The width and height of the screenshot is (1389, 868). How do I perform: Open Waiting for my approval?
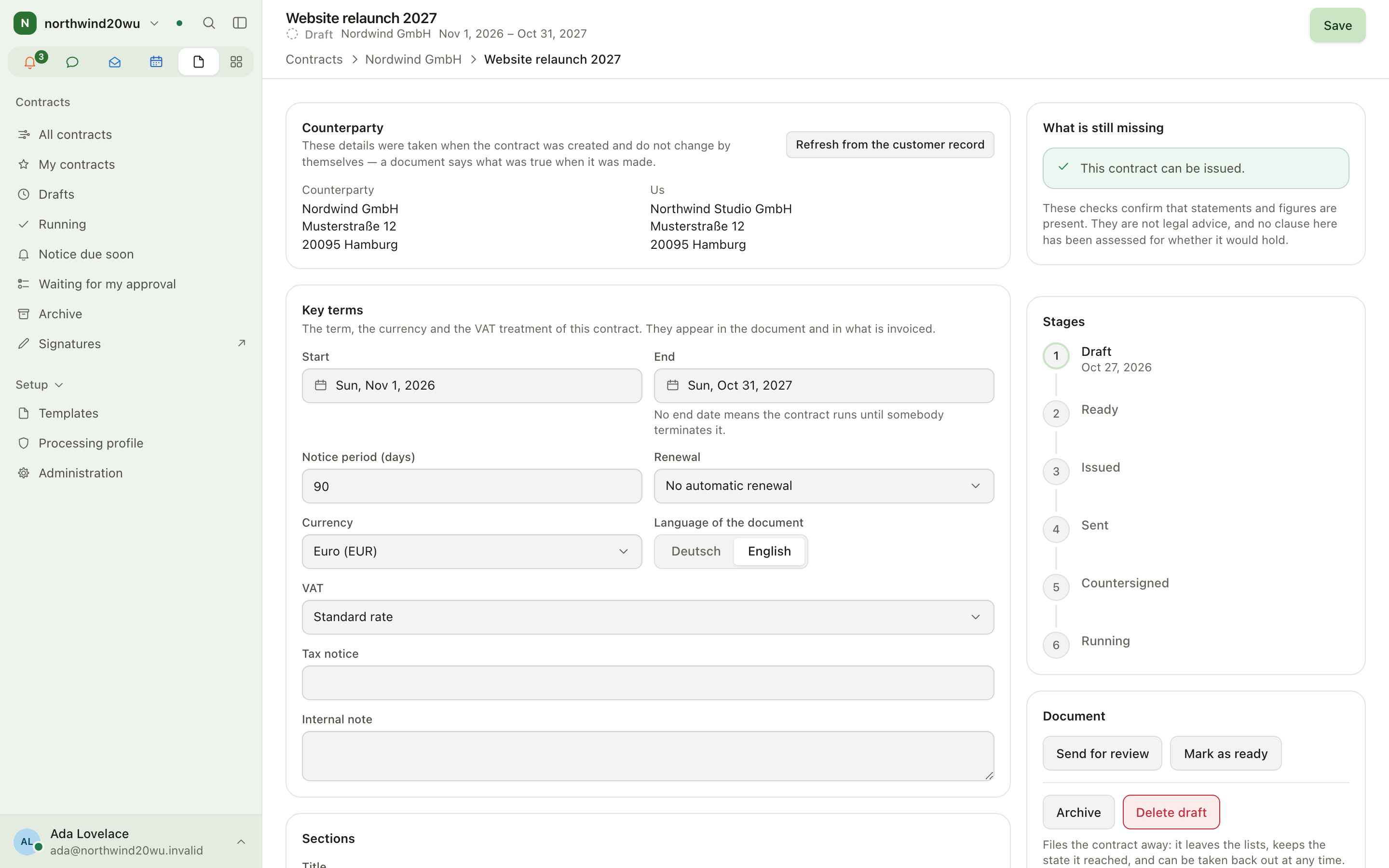tap(131, 284)
